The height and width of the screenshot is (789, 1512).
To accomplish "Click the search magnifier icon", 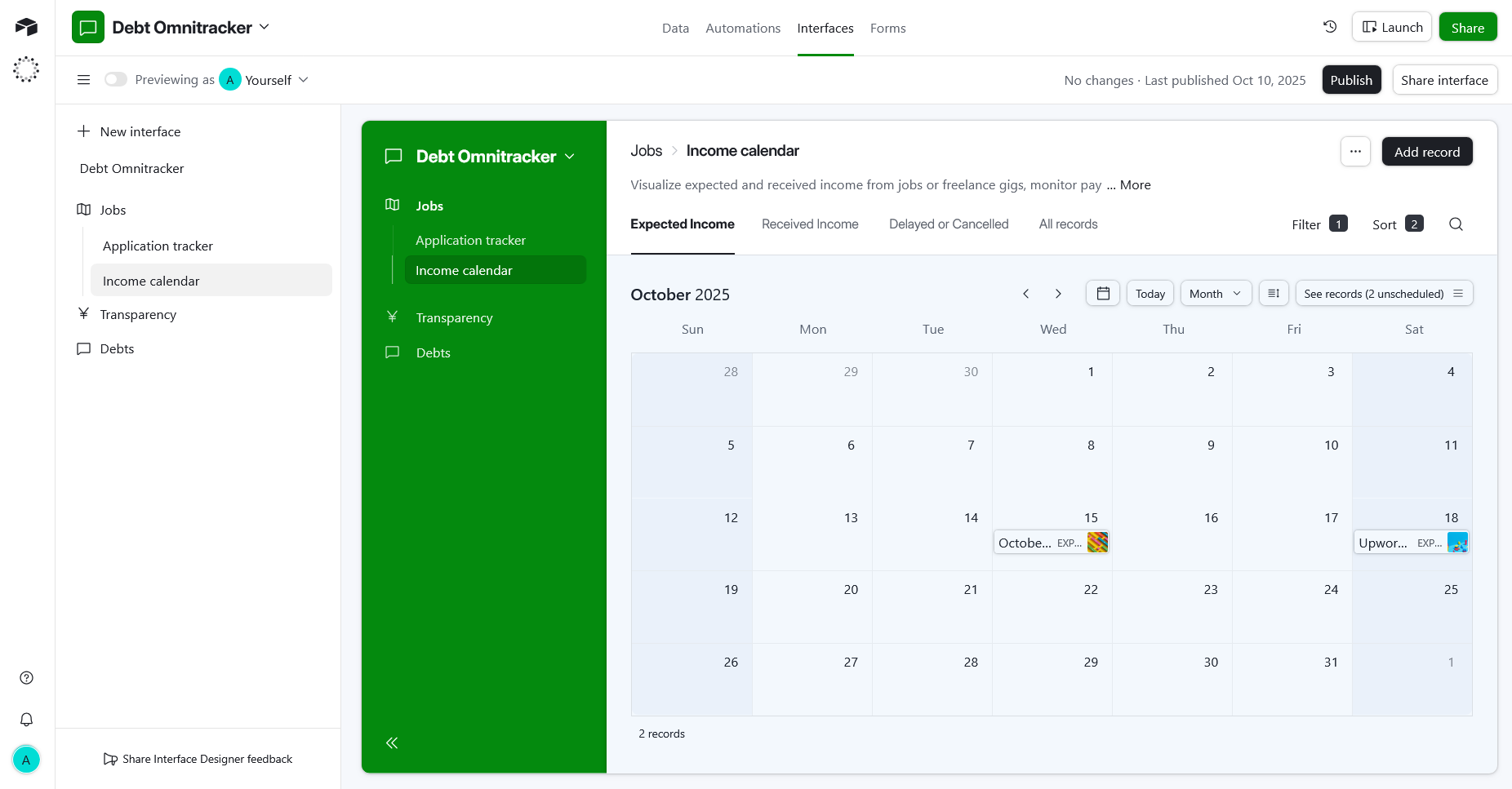I will tap(1456, 224).
